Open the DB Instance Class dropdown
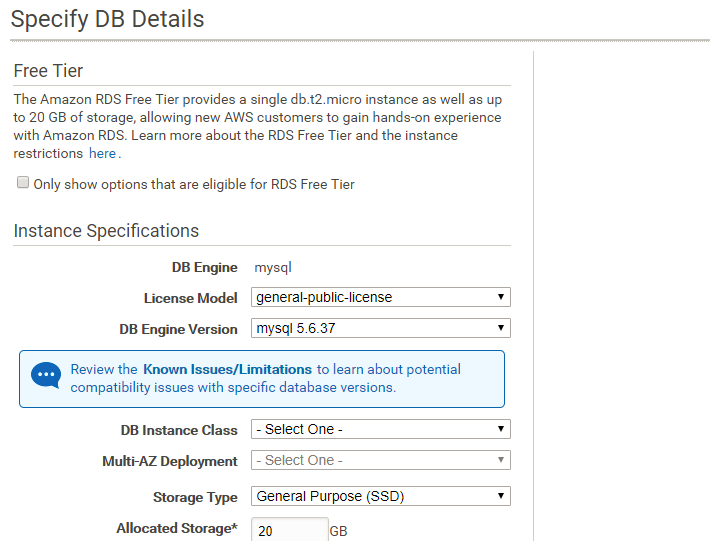This screenshot has width=717, height=550. 380,429
